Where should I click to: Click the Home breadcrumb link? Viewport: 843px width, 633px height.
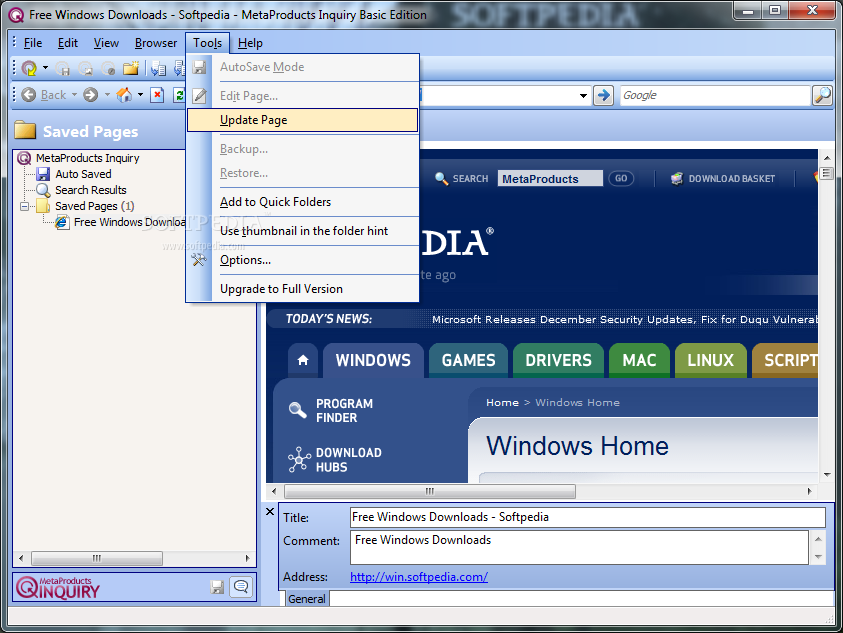pyautogui.click(x=502, y=403)
